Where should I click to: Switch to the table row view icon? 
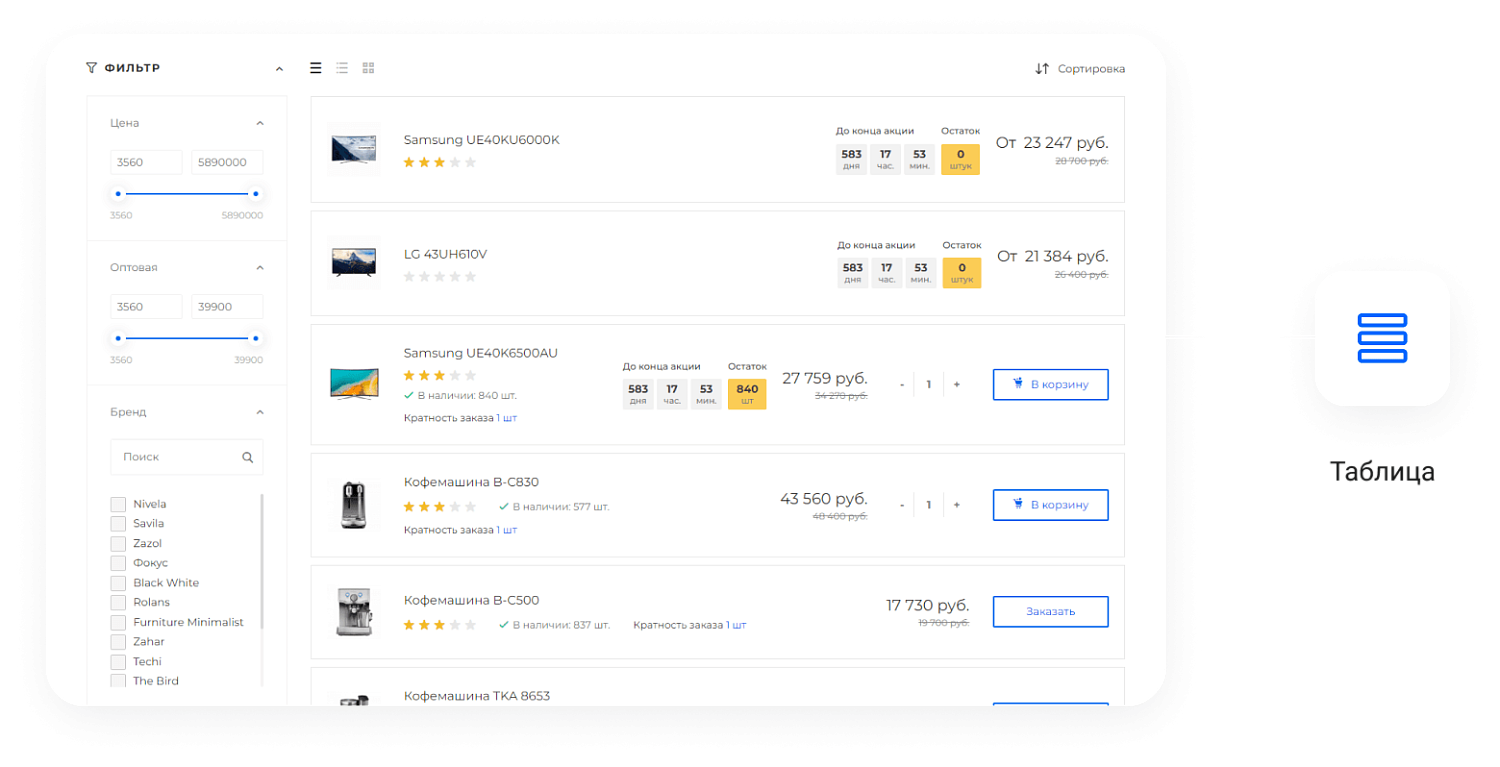click(x=316, y=68)
